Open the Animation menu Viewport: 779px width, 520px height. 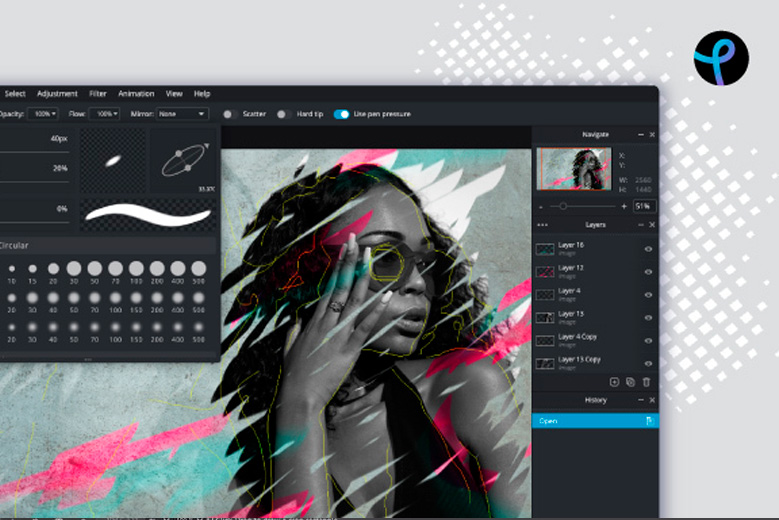(x=136, y=93)
